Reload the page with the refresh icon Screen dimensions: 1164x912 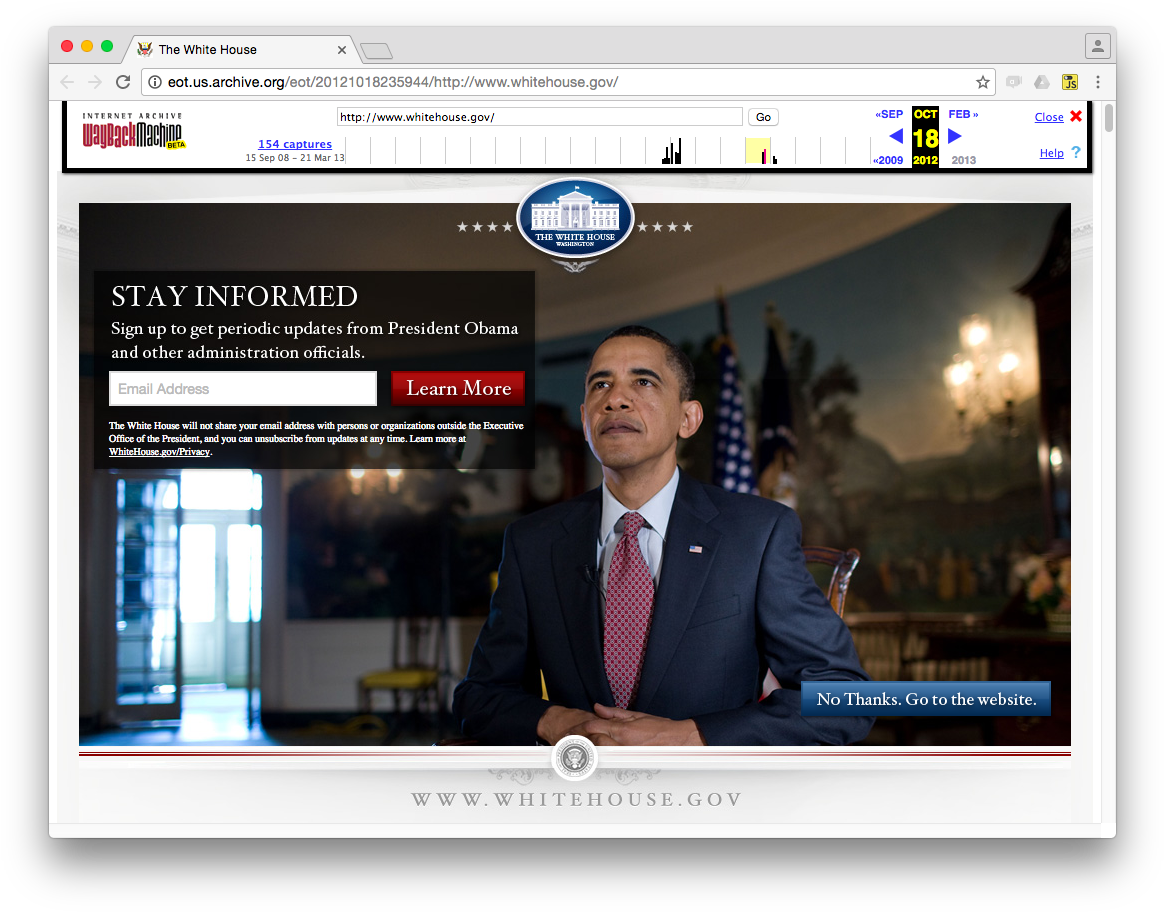[x=123, y=82]
